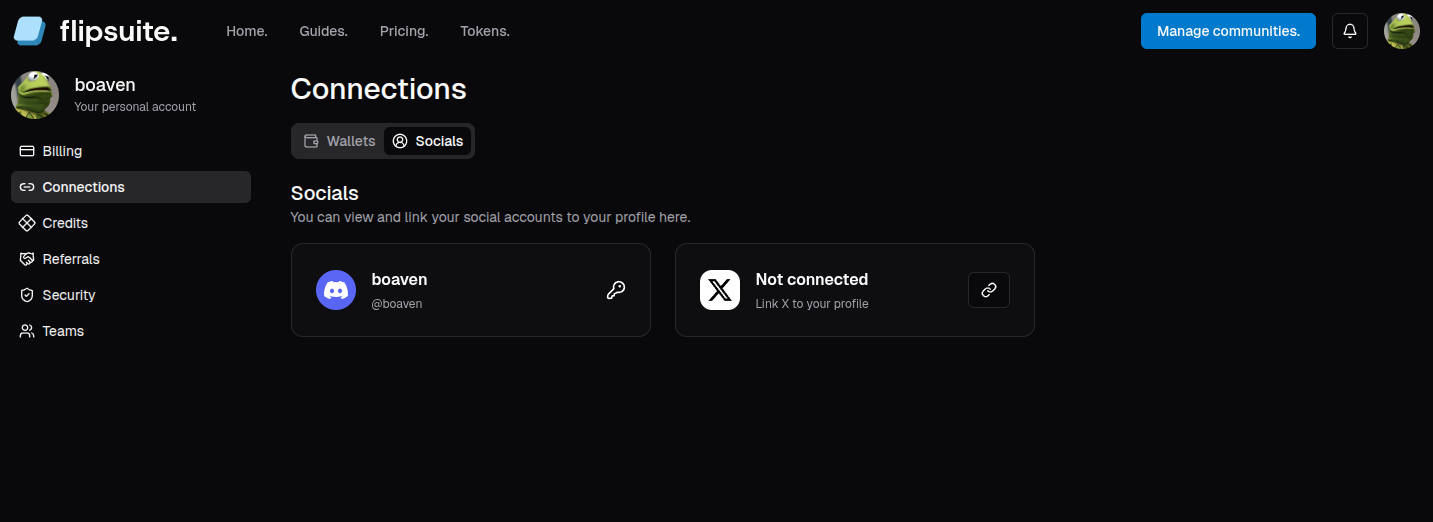Open profile avatar in top right

1402,31
